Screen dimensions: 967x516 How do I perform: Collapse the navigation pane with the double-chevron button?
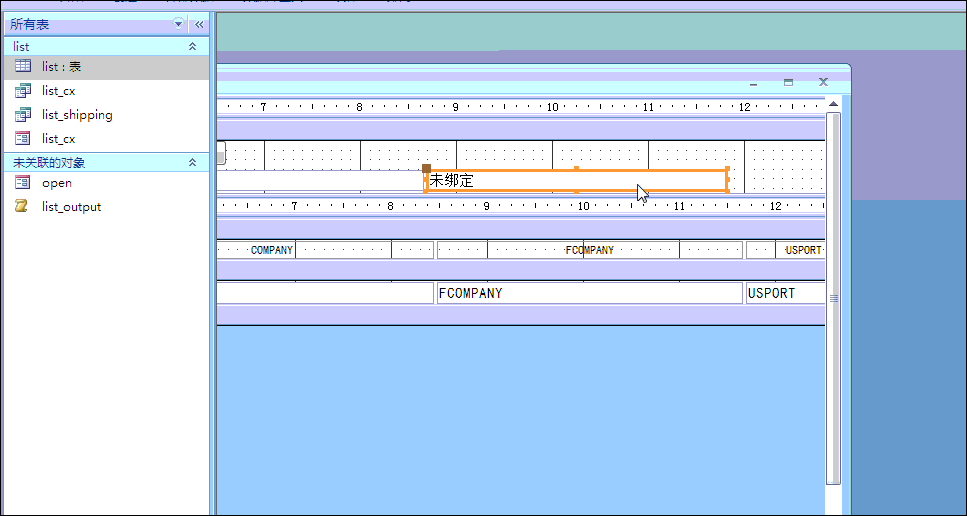click(x=198, y=24)
